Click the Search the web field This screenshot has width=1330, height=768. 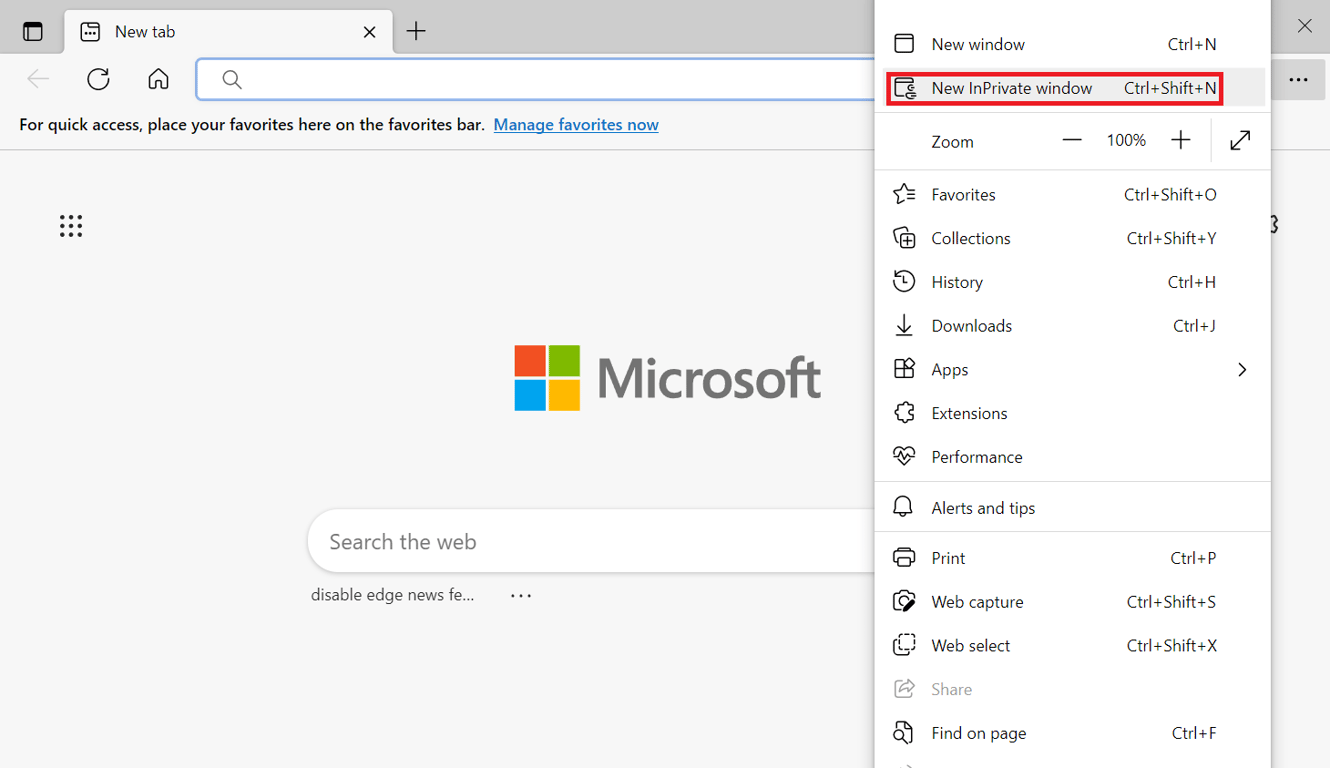500,541
